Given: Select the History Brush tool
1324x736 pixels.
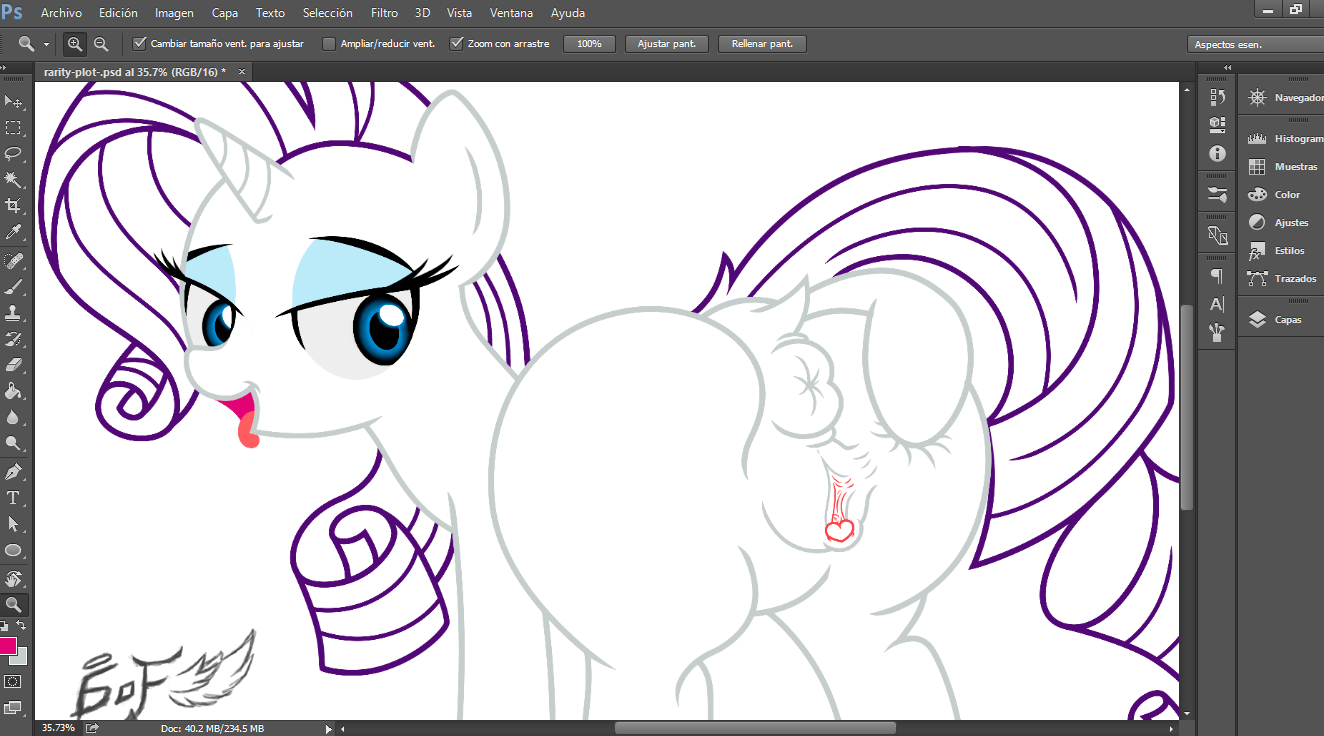Looking at the screenshot, I should (x=14, y=339).
